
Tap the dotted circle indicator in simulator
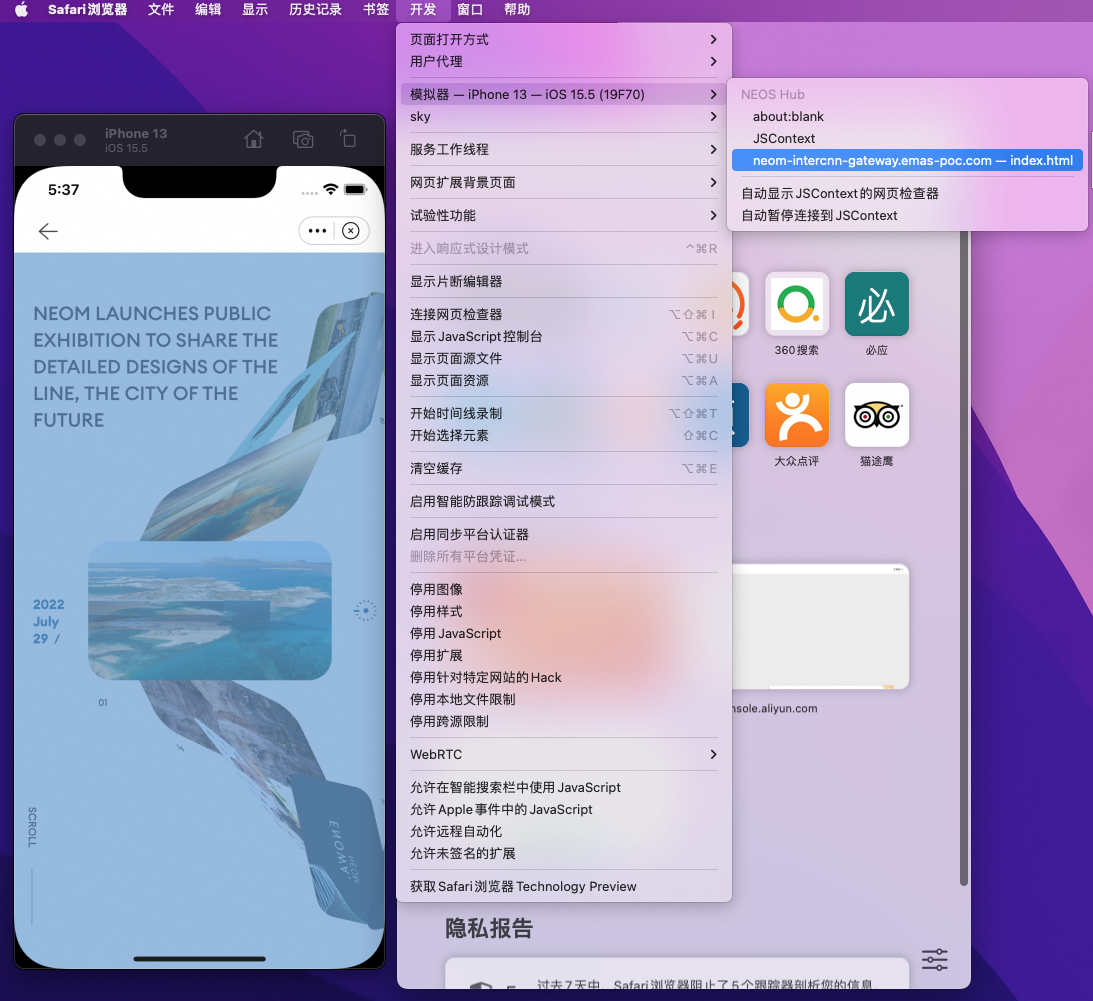365,611
